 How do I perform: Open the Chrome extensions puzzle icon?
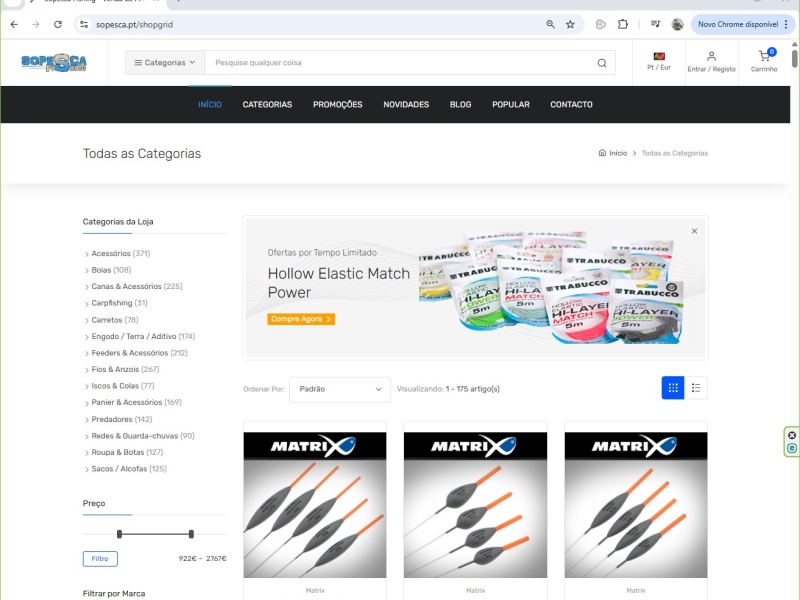tap(623, 24)
